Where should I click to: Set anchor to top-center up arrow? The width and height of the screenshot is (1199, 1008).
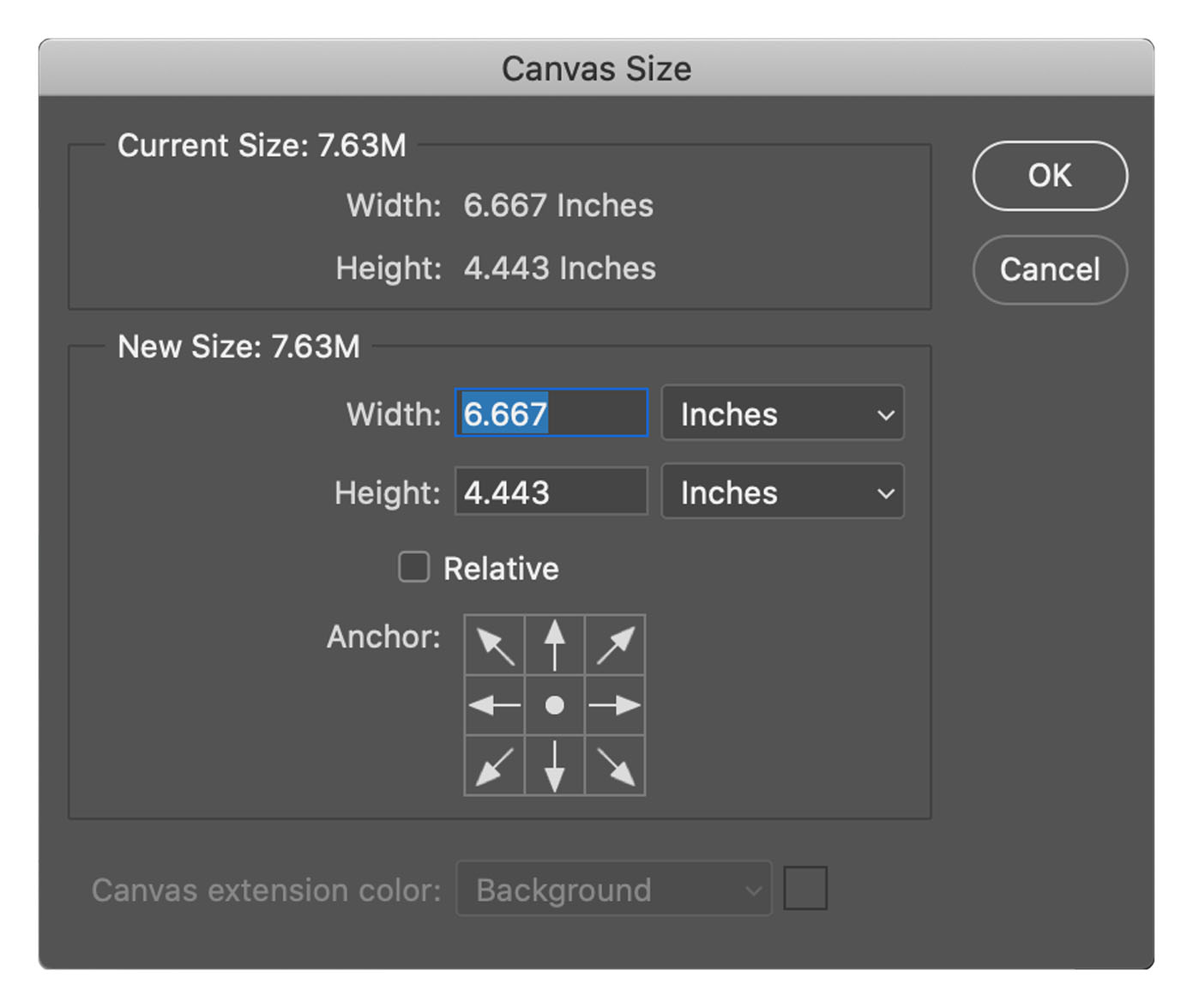[555, 645]
